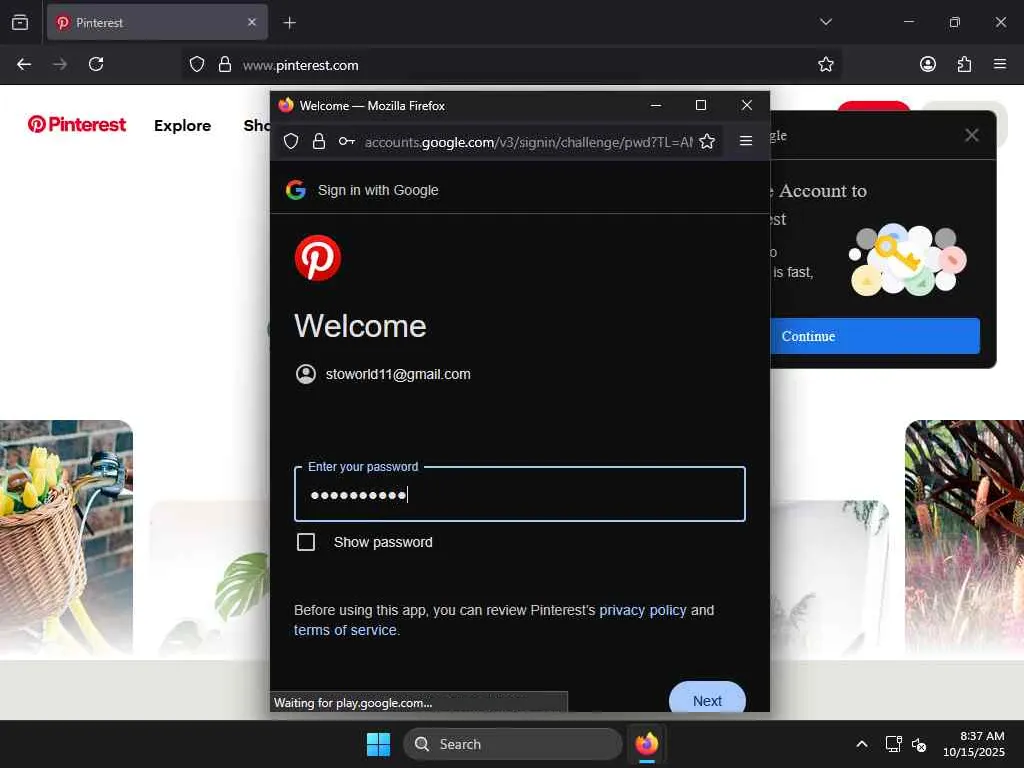1024x768 pixels.
Task: Click the muted volume tray icon
Action: click(x=919, y=744)
